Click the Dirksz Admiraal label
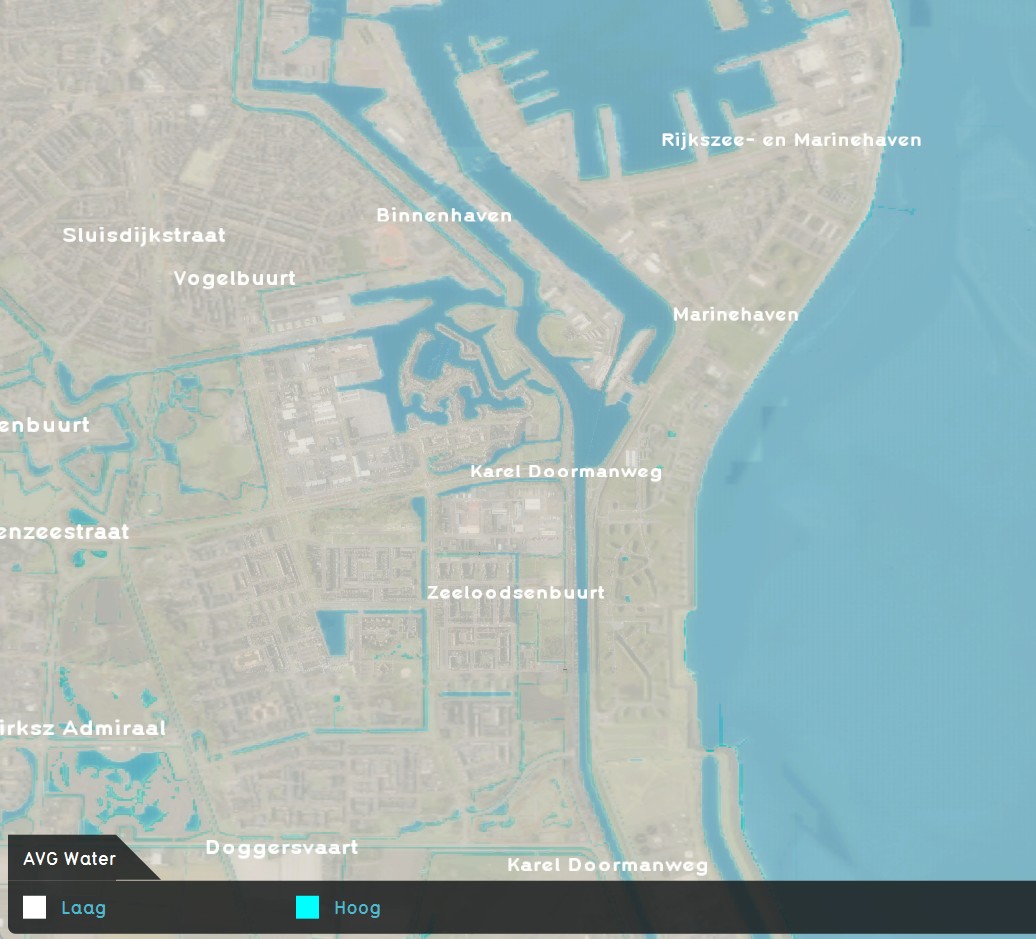This screenshot has width=1036, height=939. point(82,728)
